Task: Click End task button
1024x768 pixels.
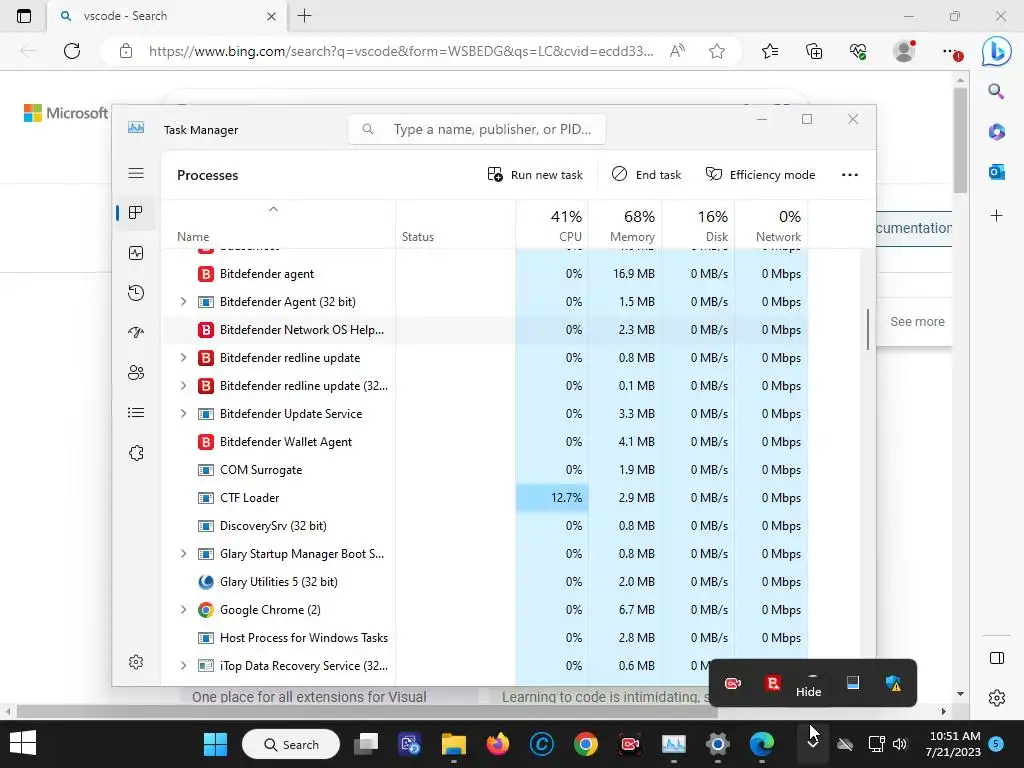Action: [x=646, y=174]
